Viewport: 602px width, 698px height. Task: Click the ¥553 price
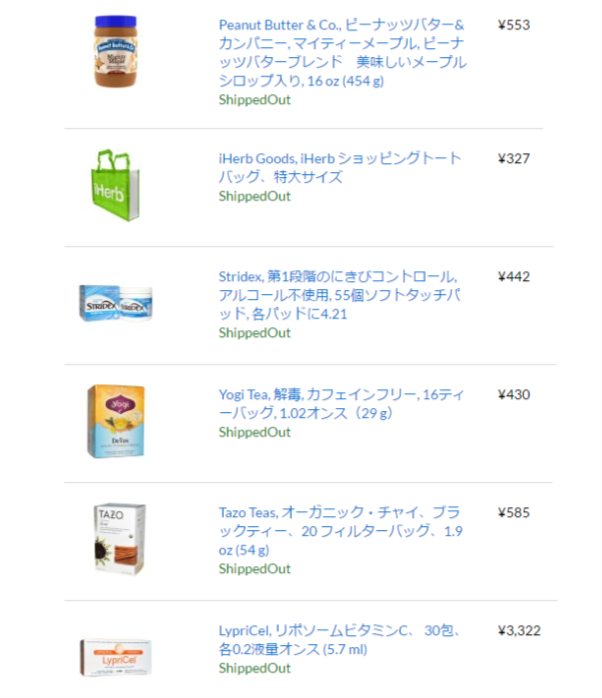coord(513,25)
